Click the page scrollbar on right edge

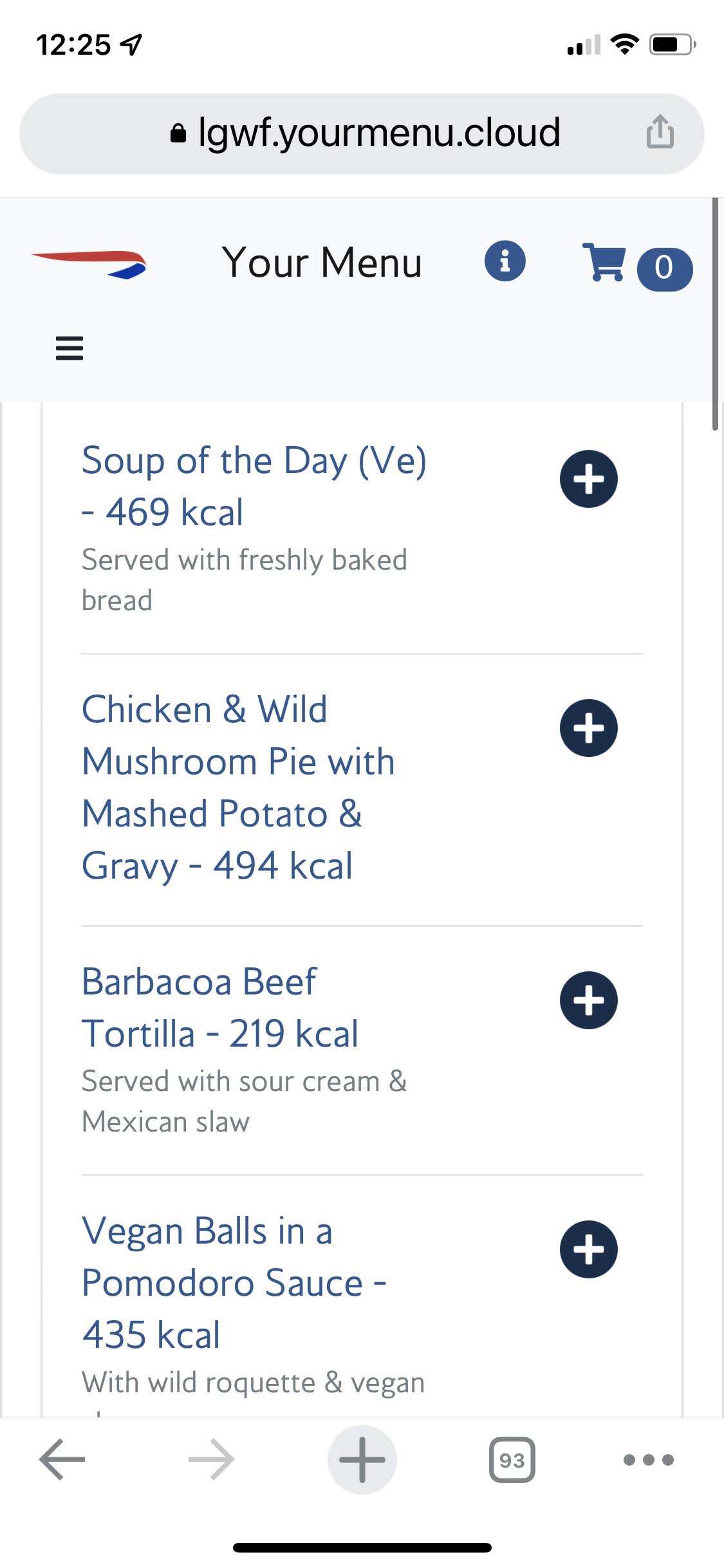[x=715, y=315]
